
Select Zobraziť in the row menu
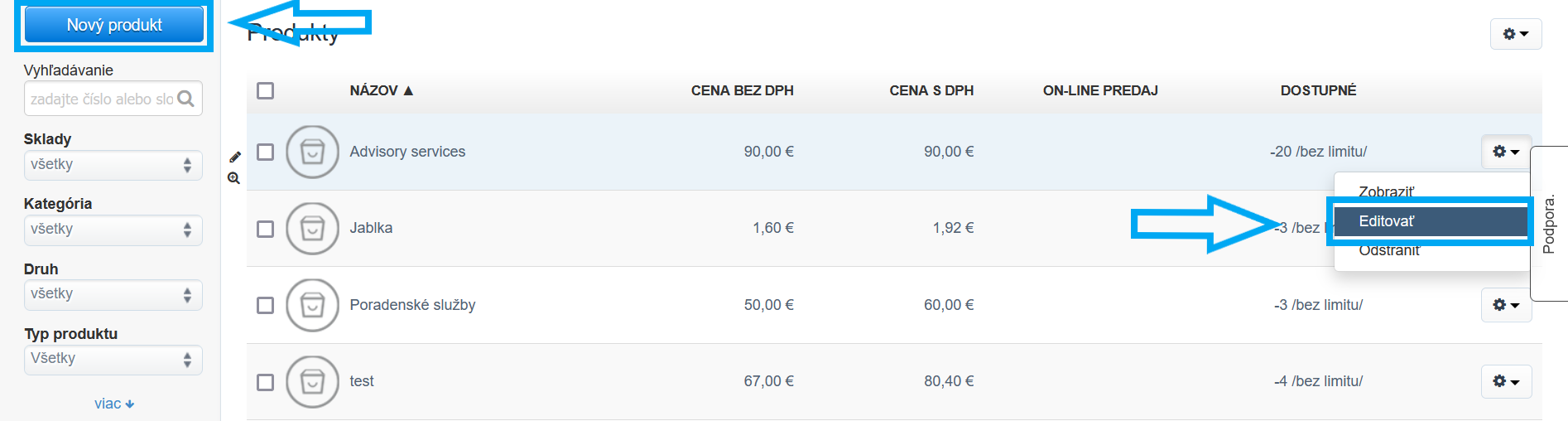pos(1387,191)
